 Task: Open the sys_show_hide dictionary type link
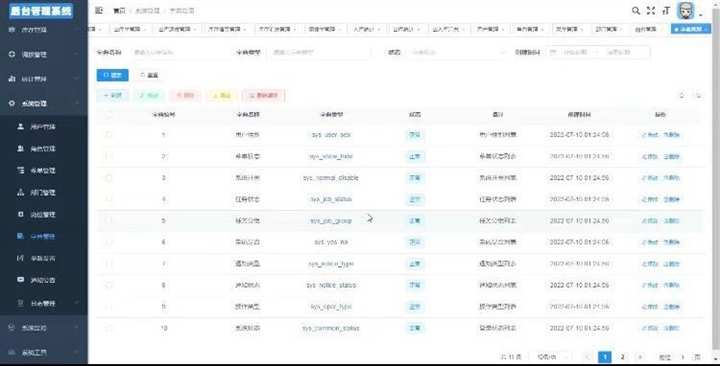pos(331,157)
